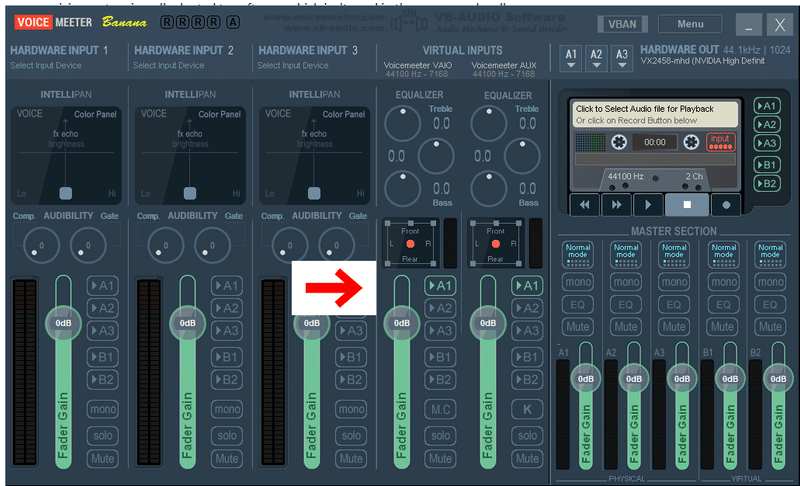Viewport: 800px width, 486px height.
Task: Click Comp knob on Hardware Input 1
Action: pyautogui.click(x=41, y=245)
